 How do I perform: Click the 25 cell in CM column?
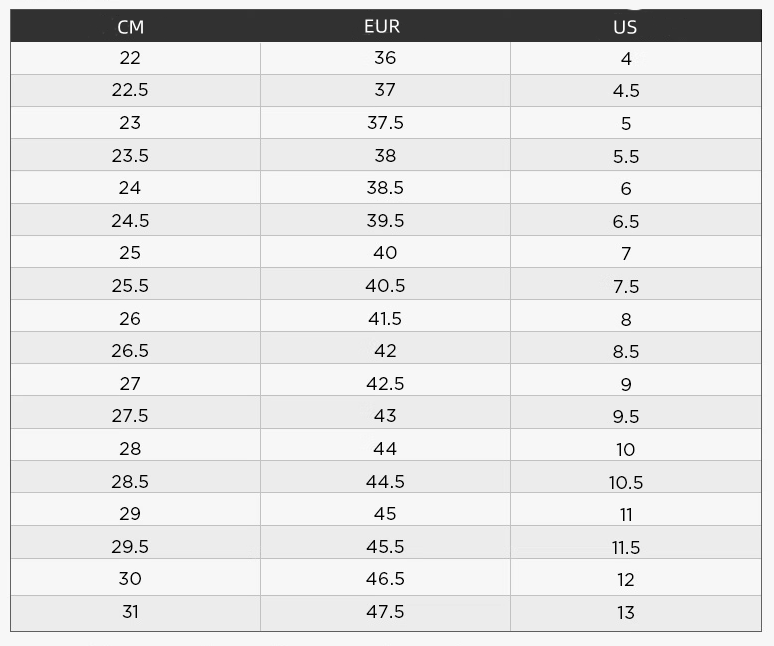point(130,253)
